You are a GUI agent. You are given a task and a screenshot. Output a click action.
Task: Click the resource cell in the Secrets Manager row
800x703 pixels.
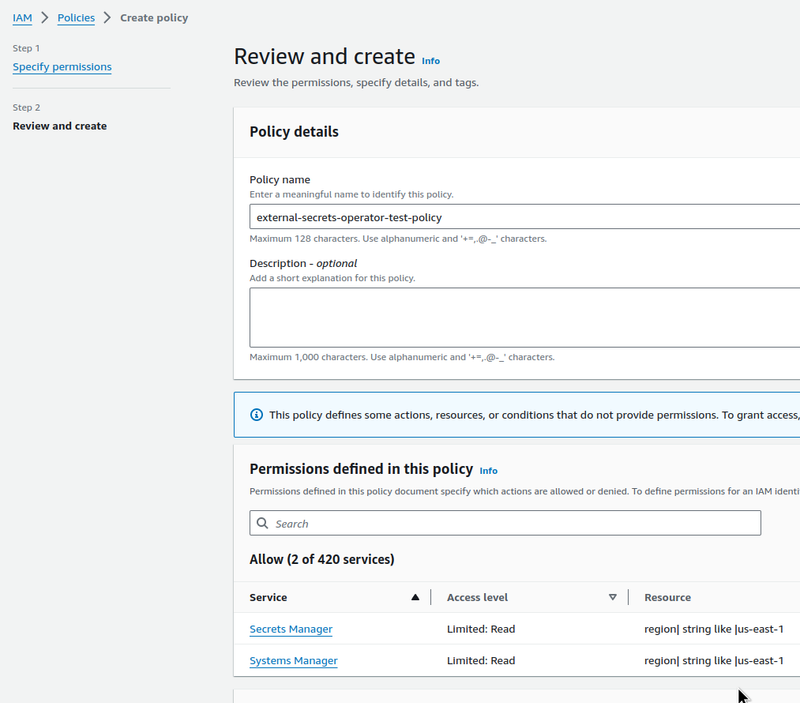(x=714, y=629)
